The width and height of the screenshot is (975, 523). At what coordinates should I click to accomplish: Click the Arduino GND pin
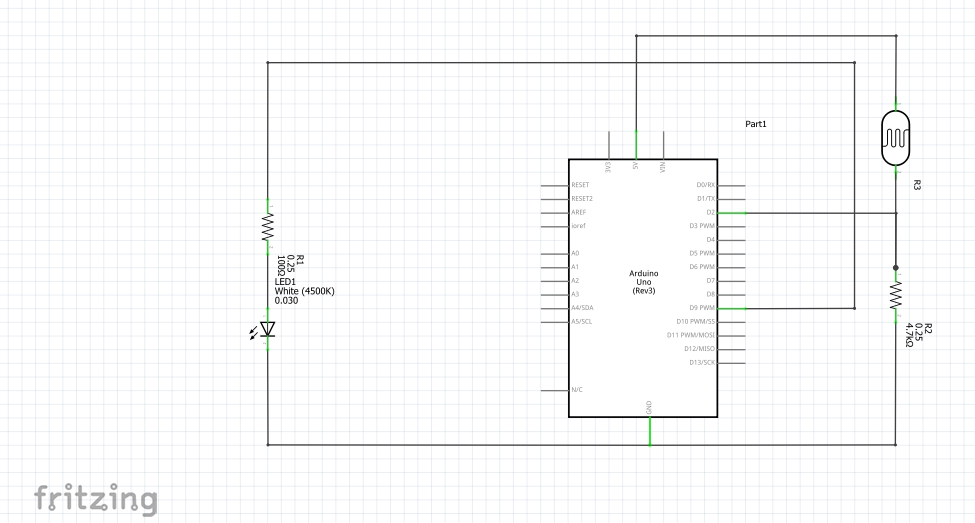coord(650,432)
